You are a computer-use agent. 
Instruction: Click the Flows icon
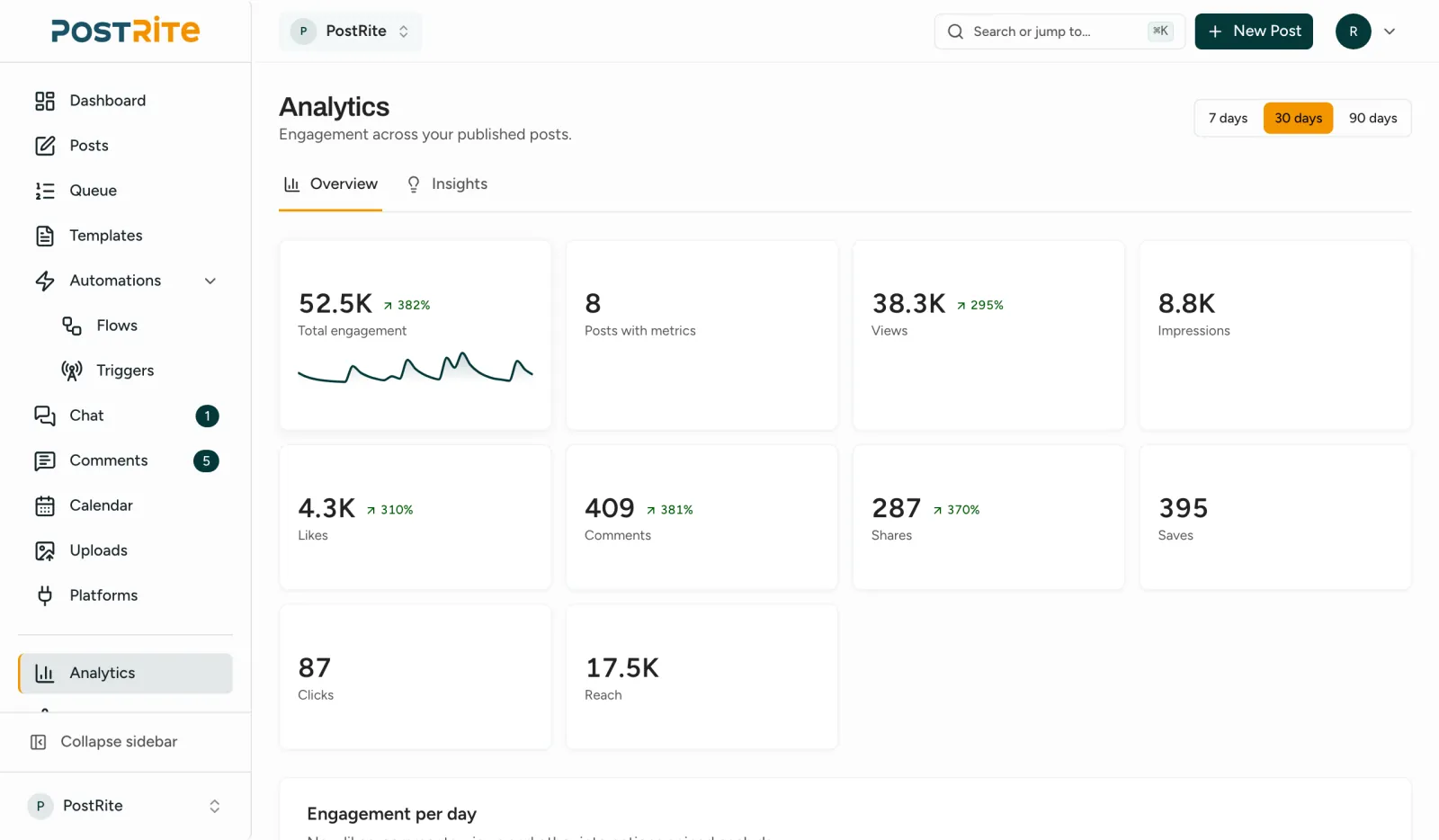pyautogui.click(x=72, y=326)
